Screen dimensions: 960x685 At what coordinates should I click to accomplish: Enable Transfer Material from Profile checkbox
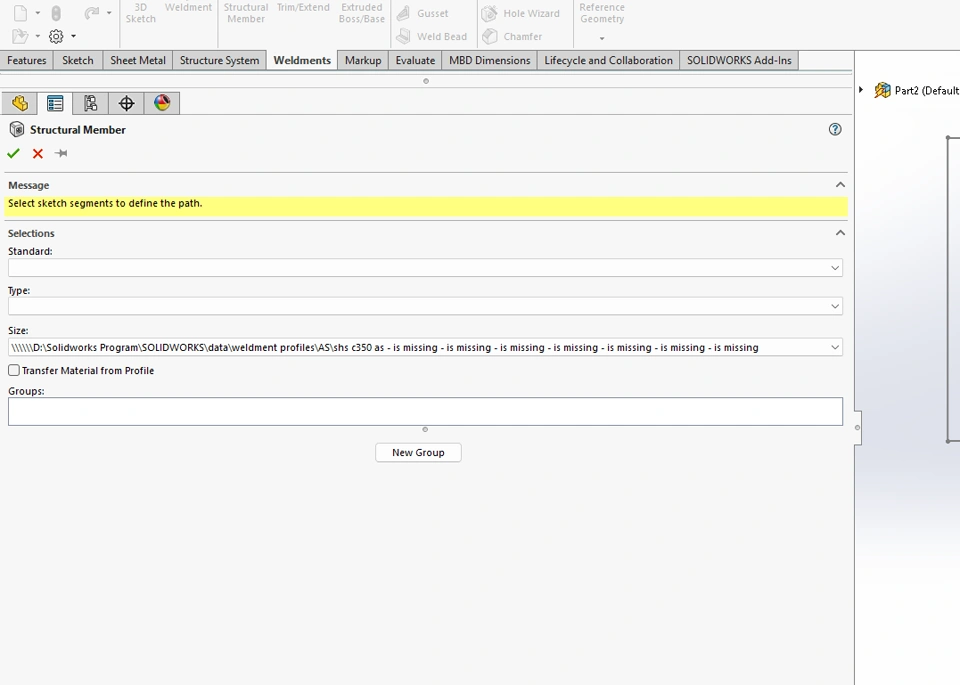pyautogui.click(x=13, y=370)
